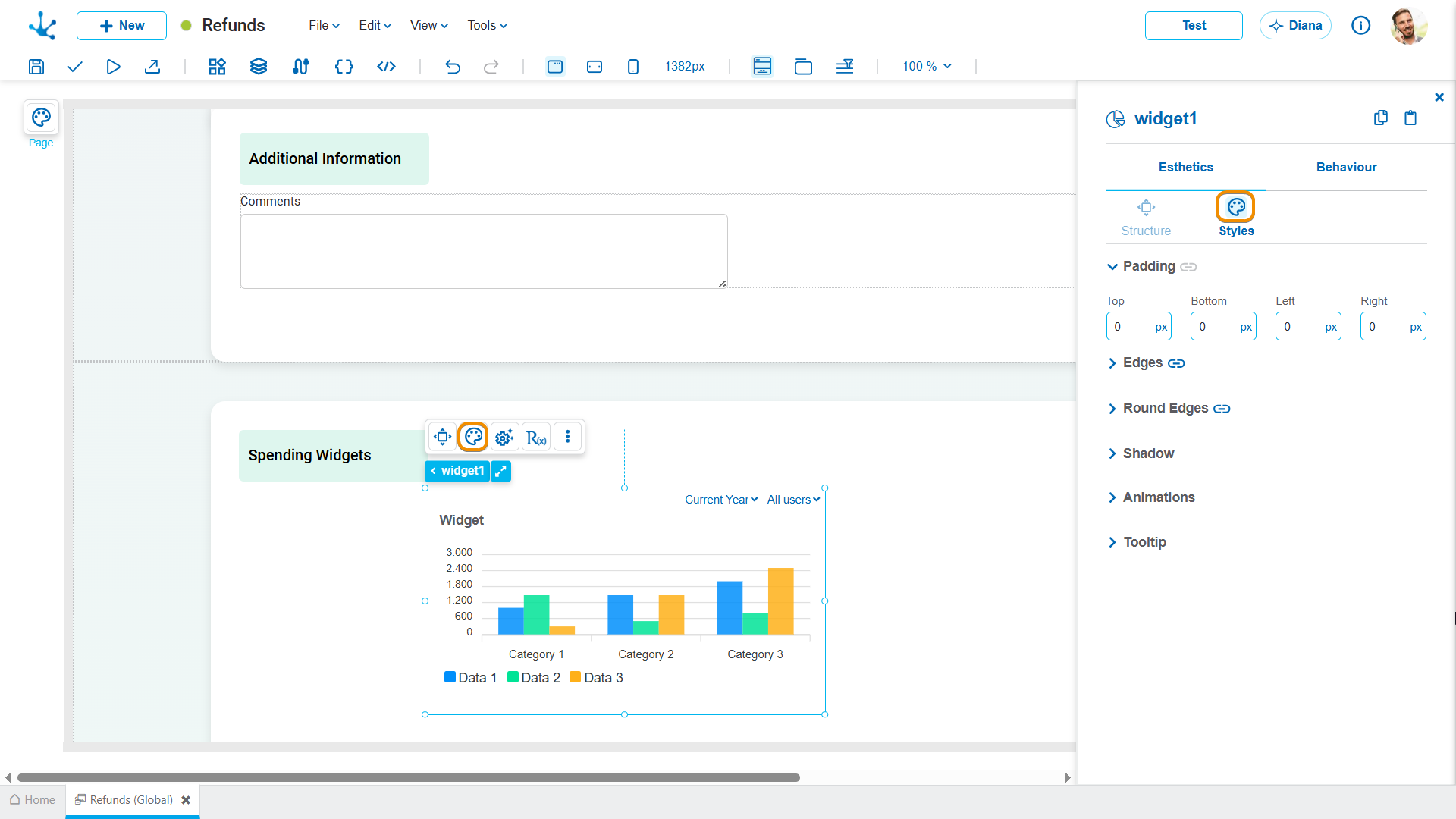1456x819 pixels.
Task: Open the File menu
Action: 324,25
